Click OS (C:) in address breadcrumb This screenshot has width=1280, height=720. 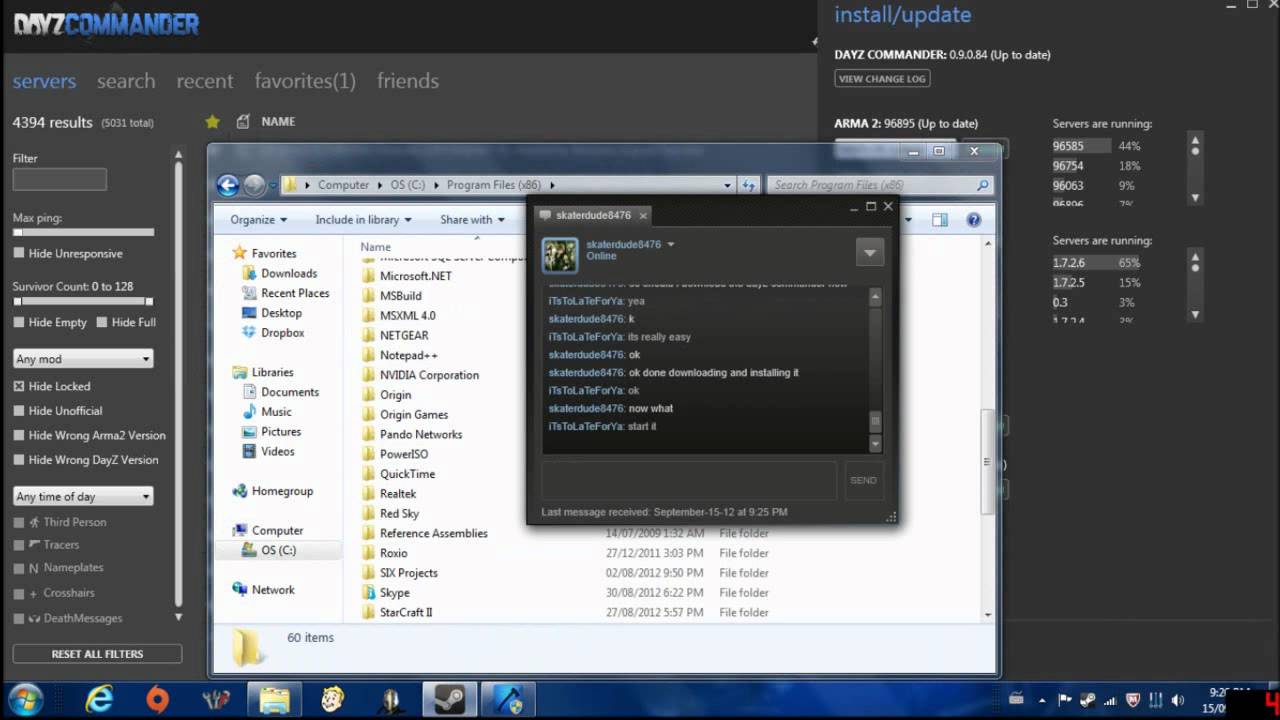408,185
